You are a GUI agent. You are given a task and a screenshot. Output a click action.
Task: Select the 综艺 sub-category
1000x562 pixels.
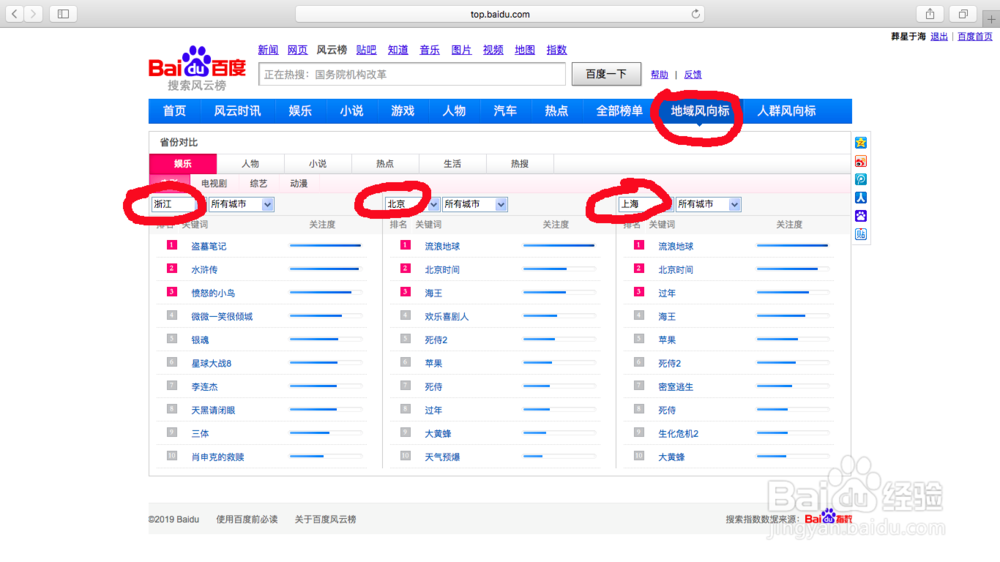tap(258, 184)
